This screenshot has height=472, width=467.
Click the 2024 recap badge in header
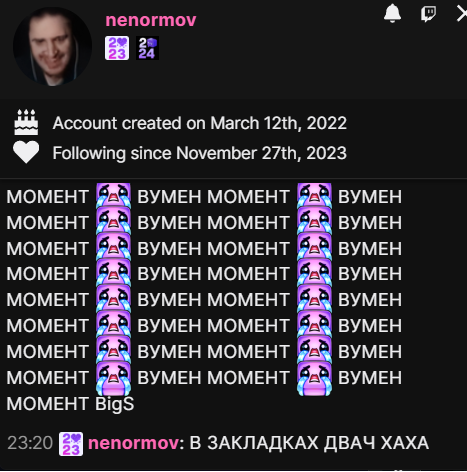point(147,48)
